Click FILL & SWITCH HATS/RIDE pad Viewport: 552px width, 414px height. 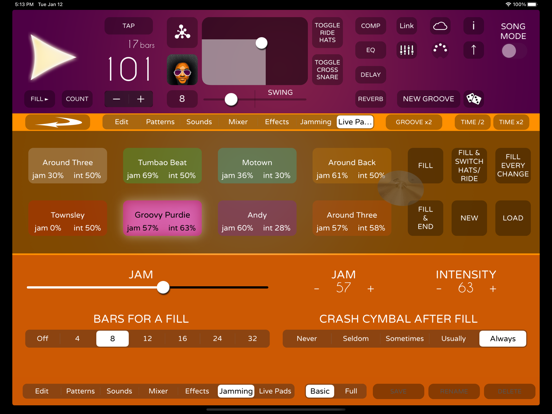[x=469, y=165]
